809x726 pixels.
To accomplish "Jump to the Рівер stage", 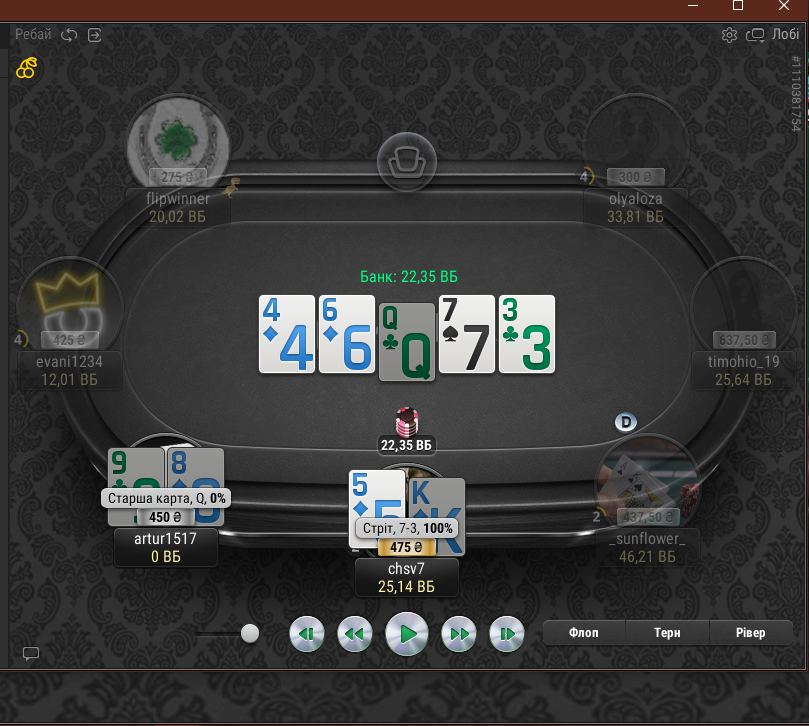I will point(751,633).
